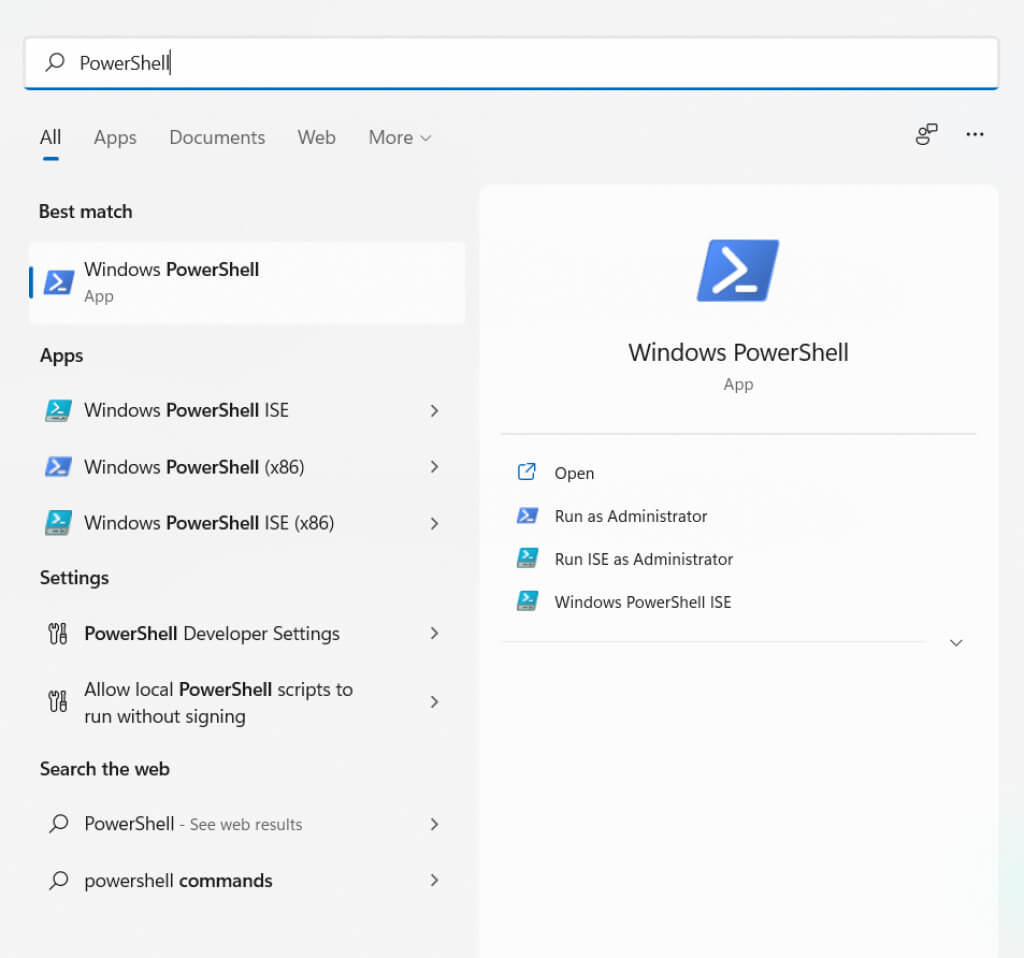Click the Windows PowerShell (x86) icon
Screen dimensions: 1024x958
(x=58, y=467)
